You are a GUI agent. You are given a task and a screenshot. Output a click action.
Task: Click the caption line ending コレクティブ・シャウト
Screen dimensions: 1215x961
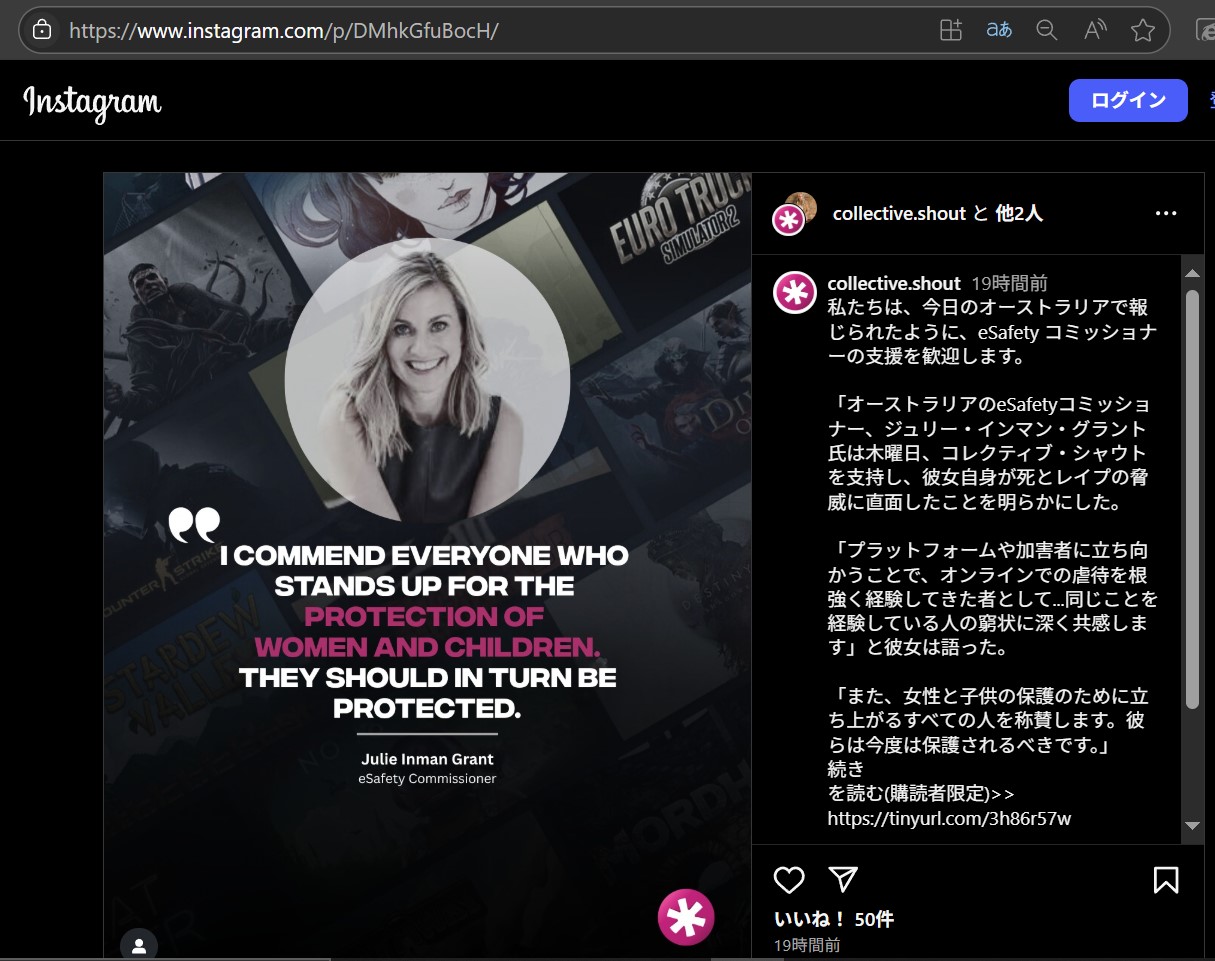pos(987,453)
